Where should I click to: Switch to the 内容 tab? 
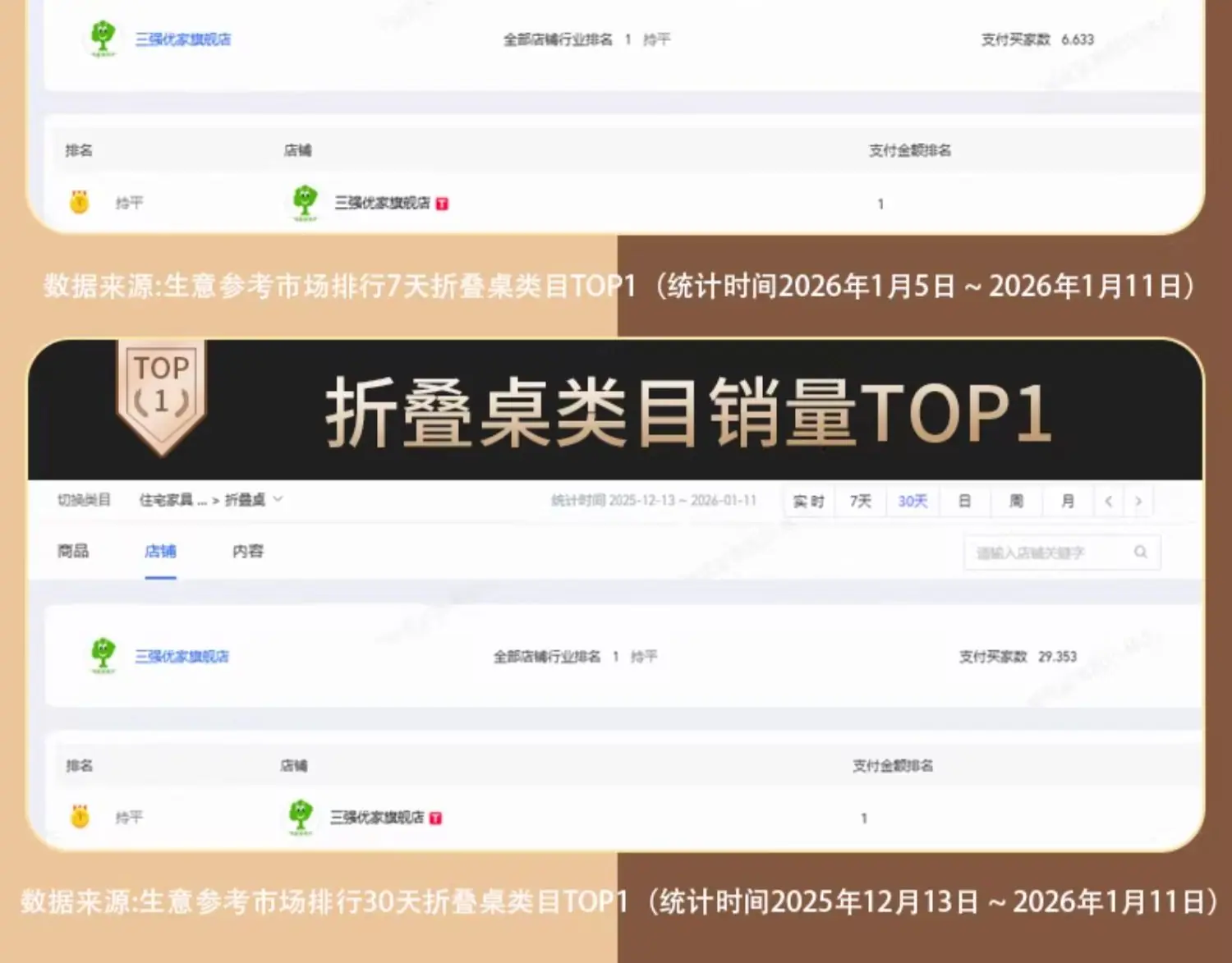[248, 551]
